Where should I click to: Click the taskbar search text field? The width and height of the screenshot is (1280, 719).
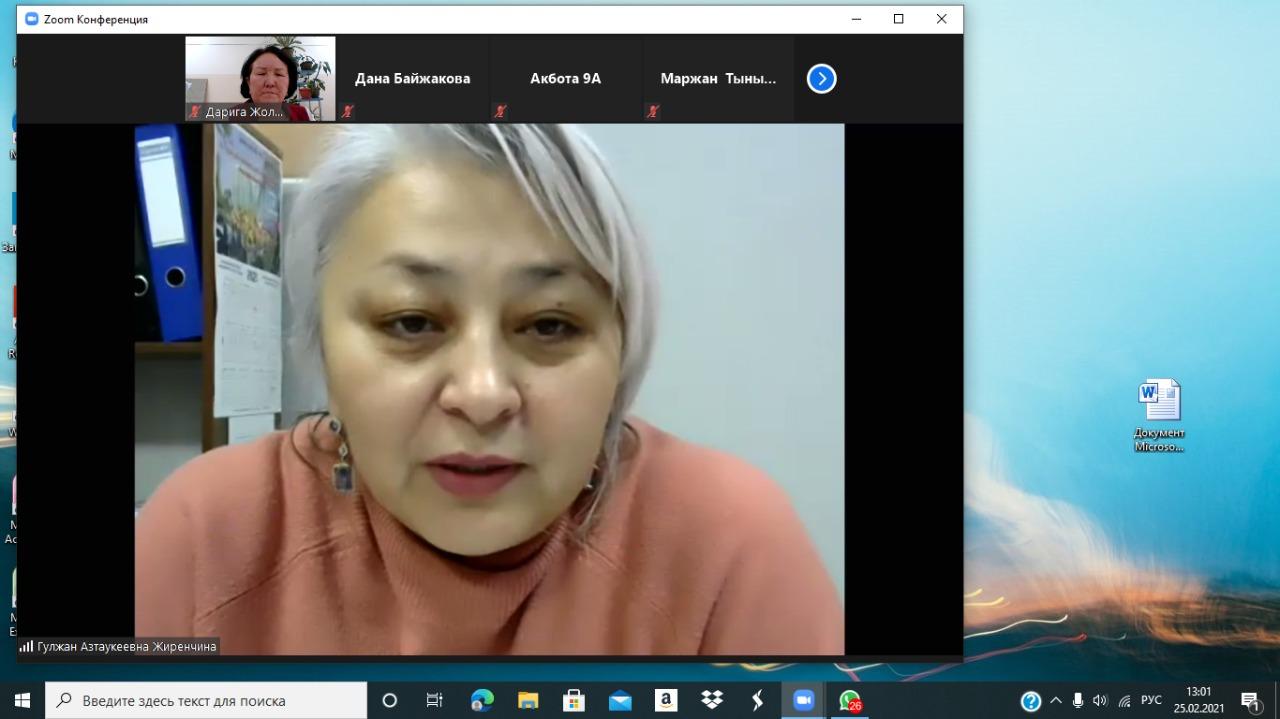coord(210,700)
